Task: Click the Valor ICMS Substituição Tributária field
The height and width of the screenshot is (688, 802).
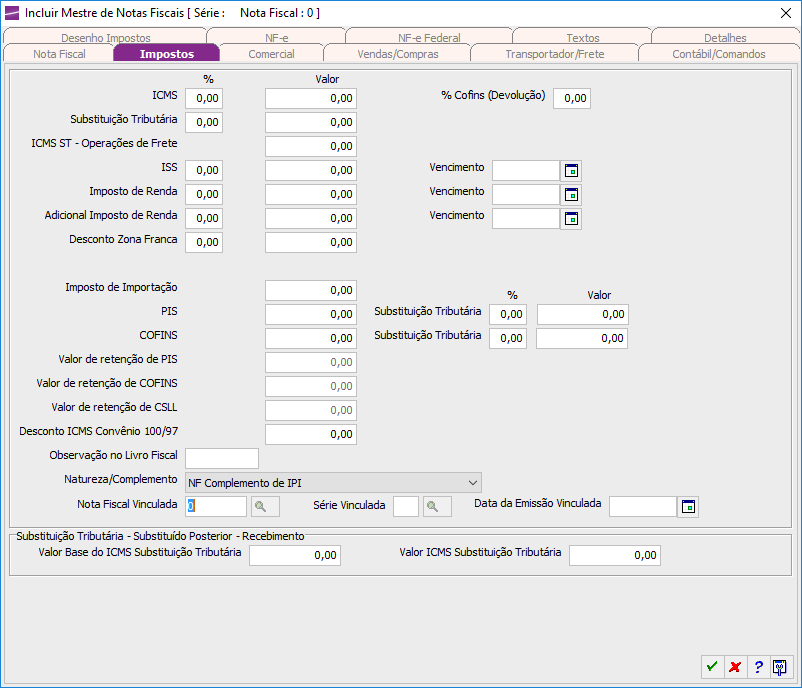Action: tap(615, 555)
